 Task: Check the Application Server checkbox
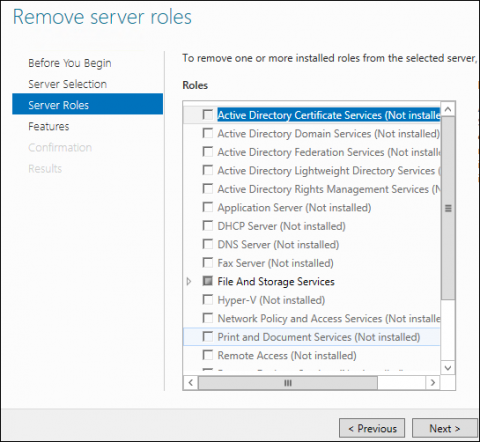[208, 207]
